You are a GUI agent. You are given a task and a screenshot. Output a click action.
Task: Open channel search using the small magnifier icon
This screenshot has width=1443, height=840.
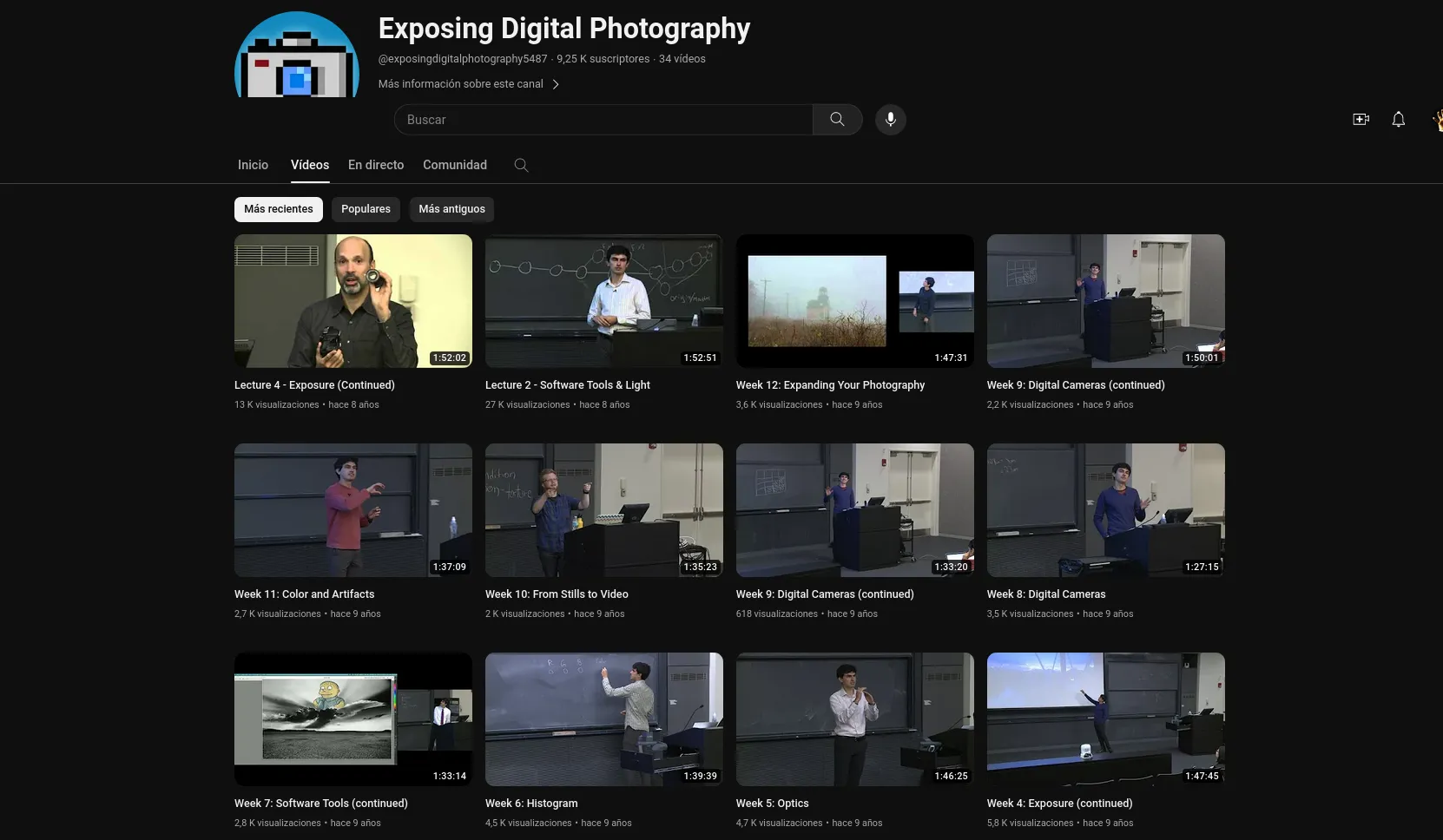point(521,165)
